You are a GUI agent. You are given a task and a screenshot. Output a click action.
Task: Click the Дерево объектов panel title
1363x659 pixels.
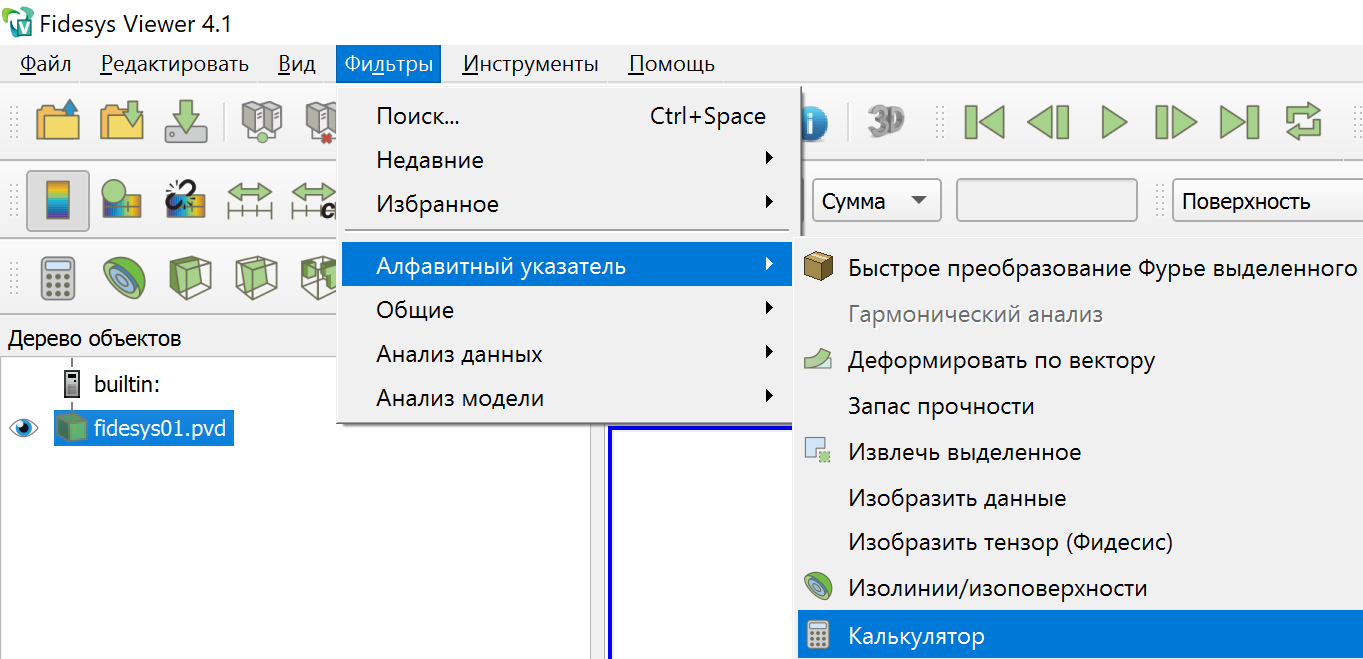tap(95, 338)
